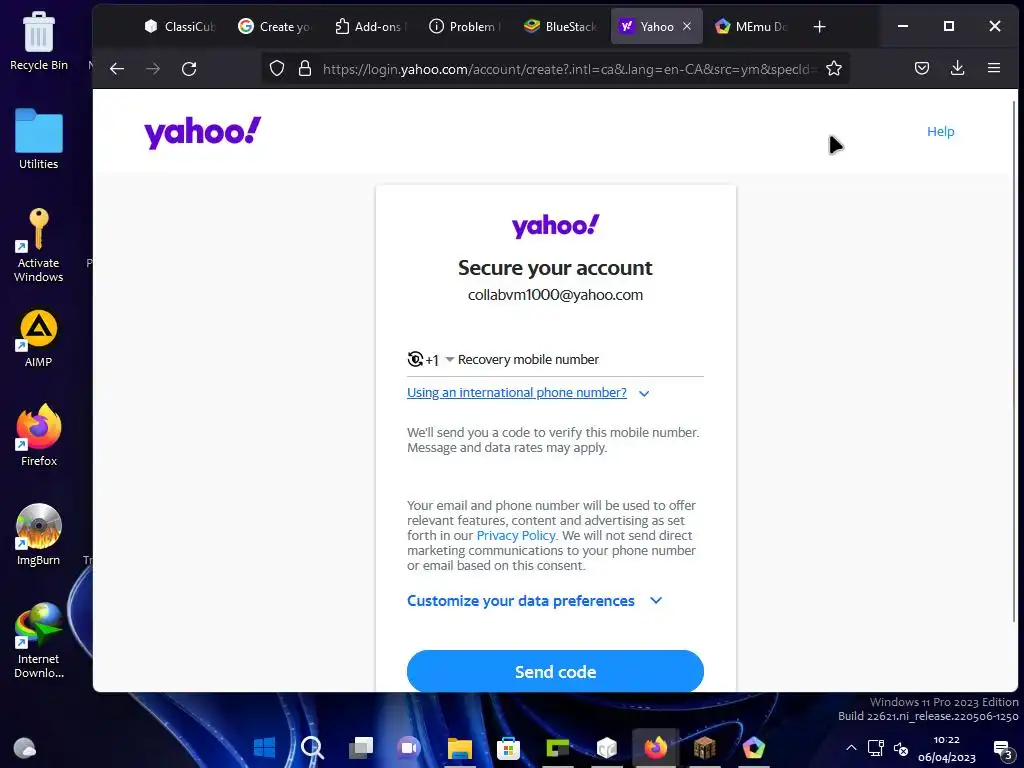
Task: Select the Internet Download Manager shortcut
Action: coord(39,640)
